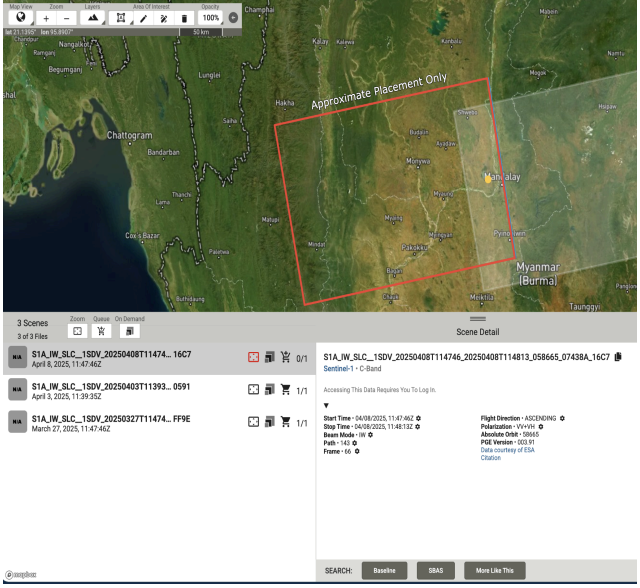Copy the scene name using copy icon
The width and height of the screenshot is (640, 588).
619,357
